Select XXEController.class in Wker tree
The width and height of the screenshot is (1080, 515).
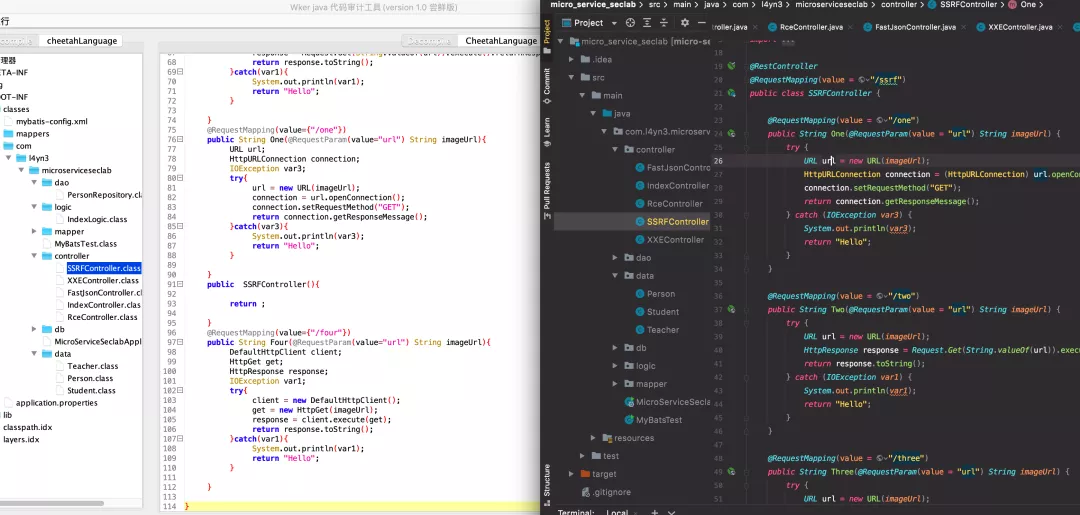(x=103, y=280)
